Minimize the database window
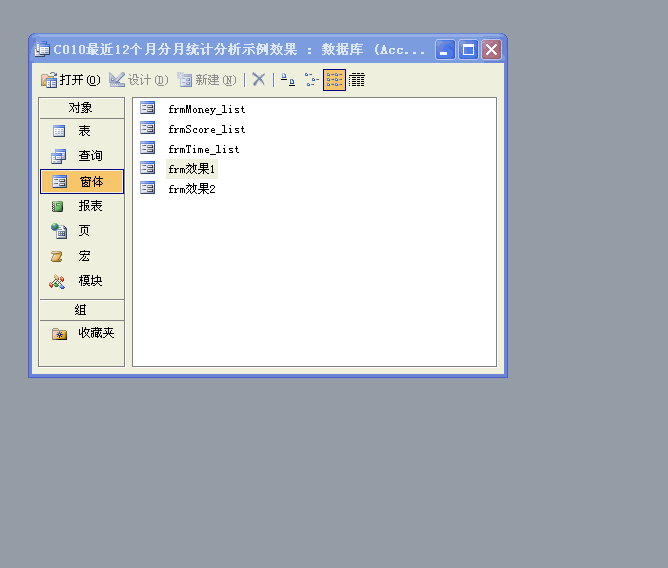 (x=445, y=50)
